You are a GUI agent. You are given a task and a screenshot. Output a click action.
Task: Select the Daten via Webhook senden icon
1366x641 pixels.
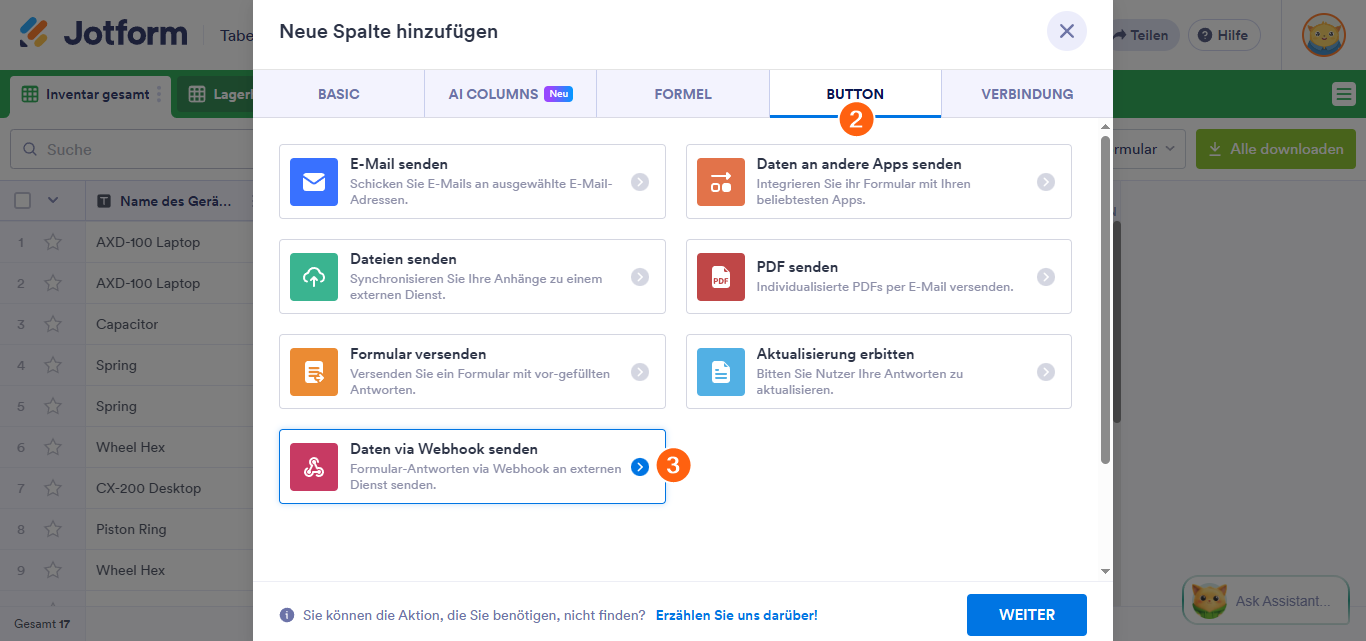point(316,466)
